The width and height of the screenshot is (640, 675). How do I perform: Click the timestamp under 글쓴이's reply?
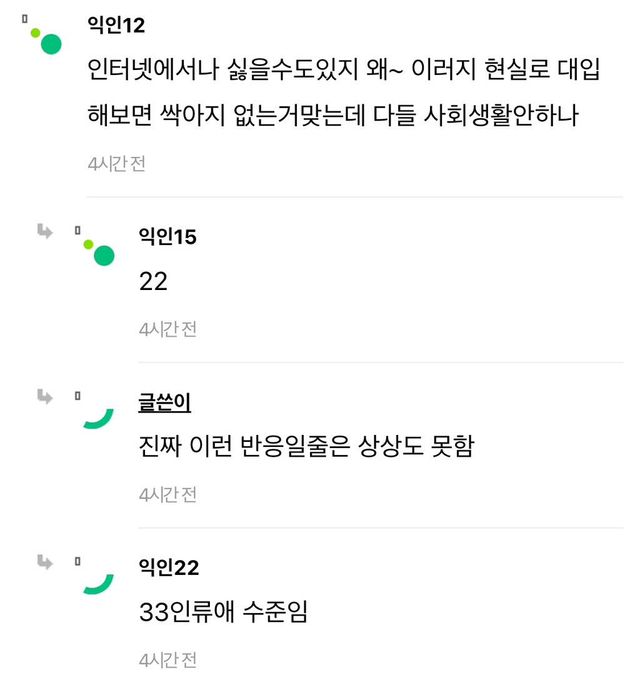pyautogui.click(x=168, y=494)
